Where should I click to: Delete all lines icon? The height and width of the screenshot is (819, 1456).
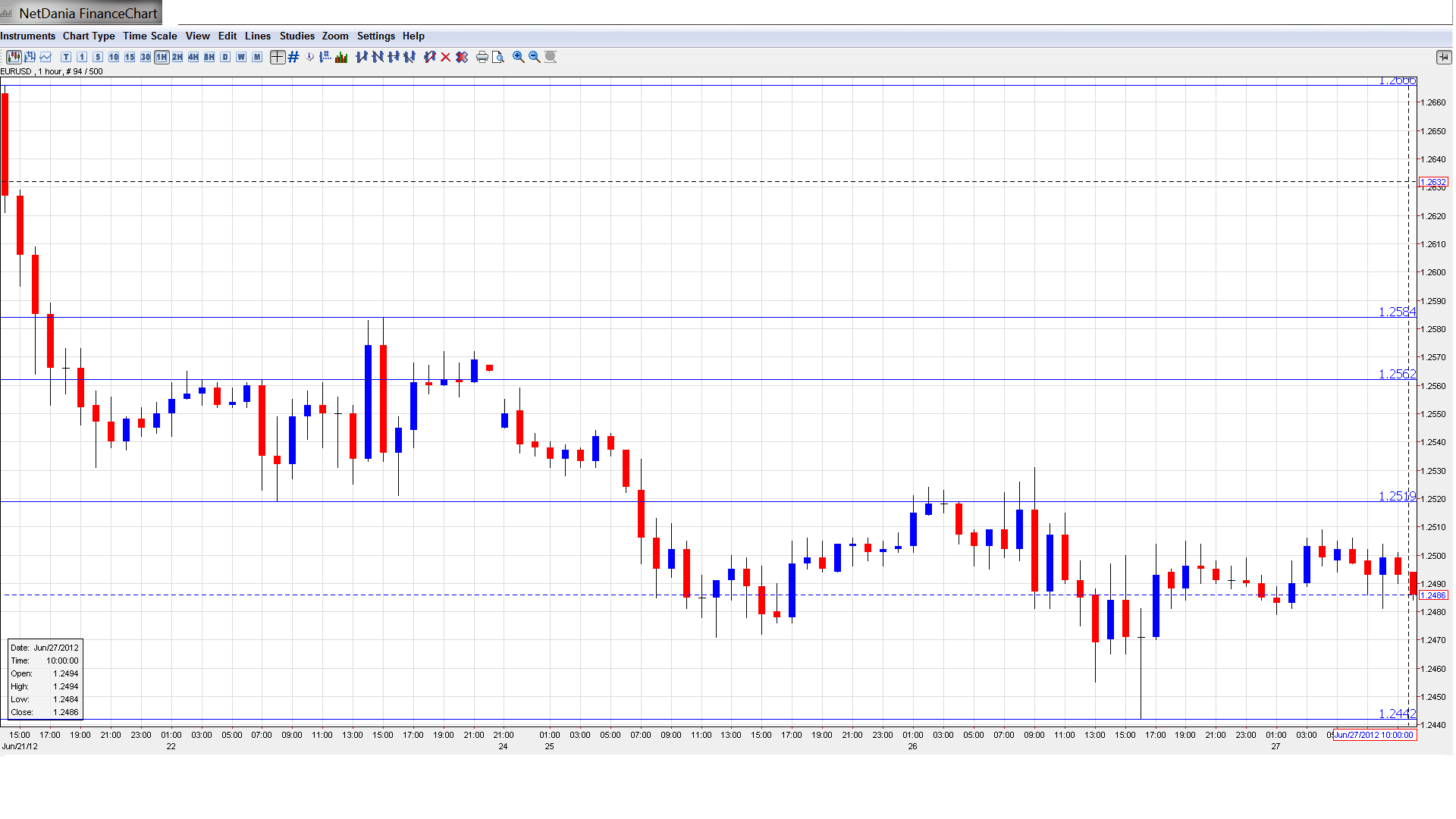pos(462,57)
